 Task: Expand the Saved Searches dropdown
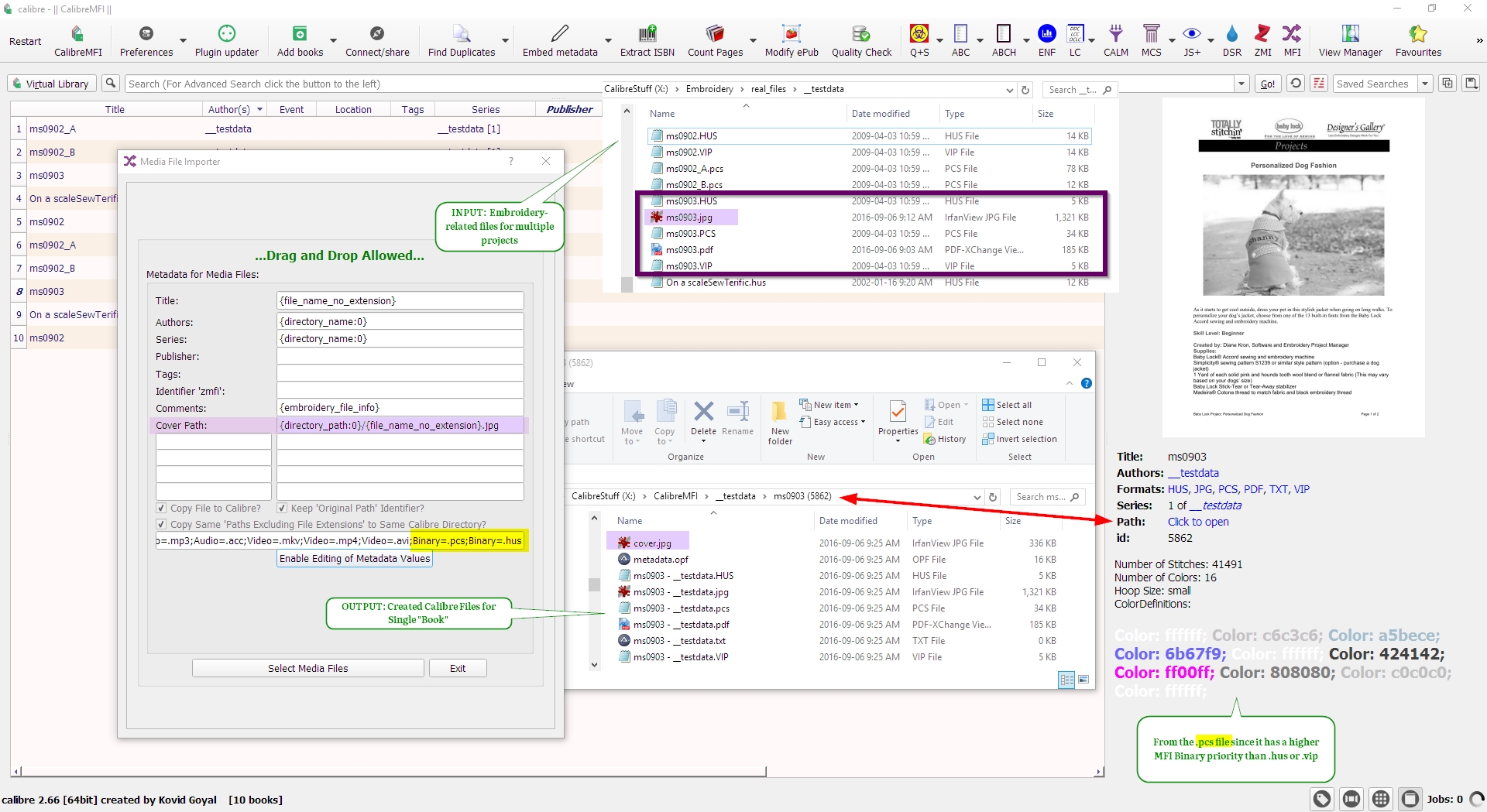click(1424, 84)
